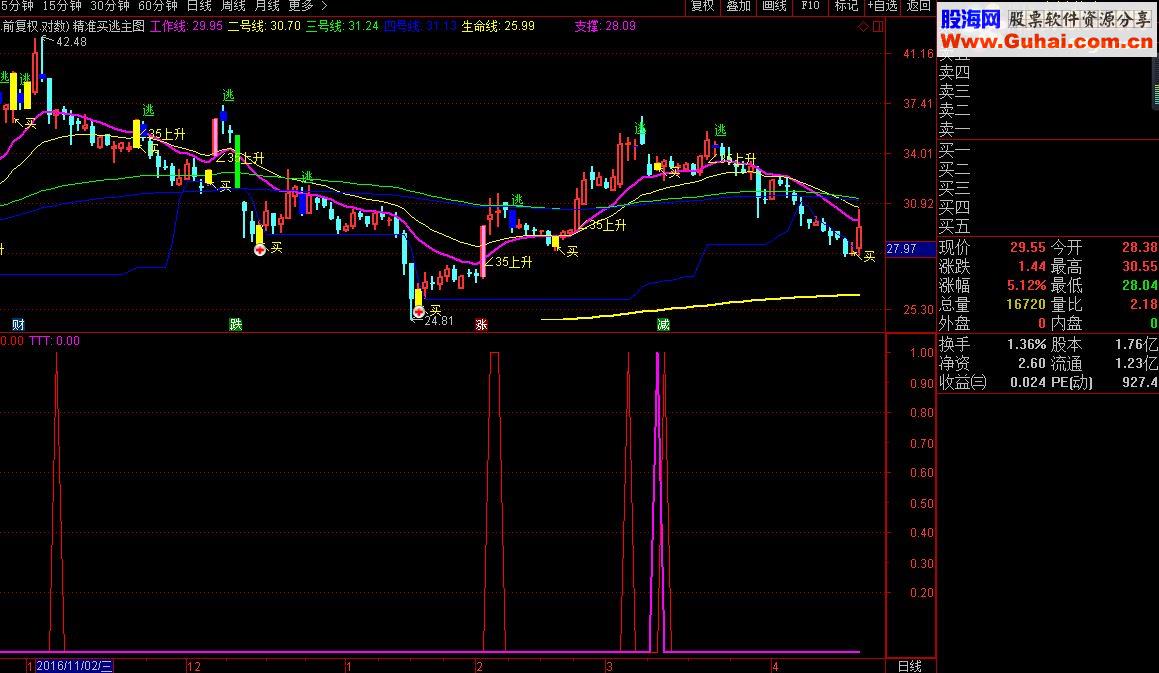Select the 月线 monthly chart tab
Screen dimensions: 1159x673
(267, 6)
